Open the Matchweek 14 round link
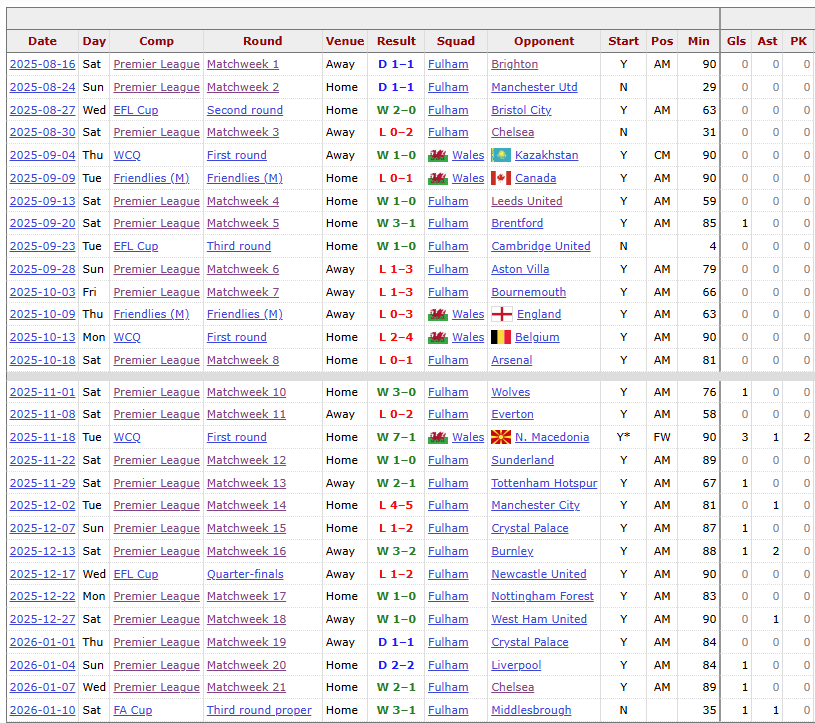The width and height of the screenshot is (815, 723). (246, 505)
